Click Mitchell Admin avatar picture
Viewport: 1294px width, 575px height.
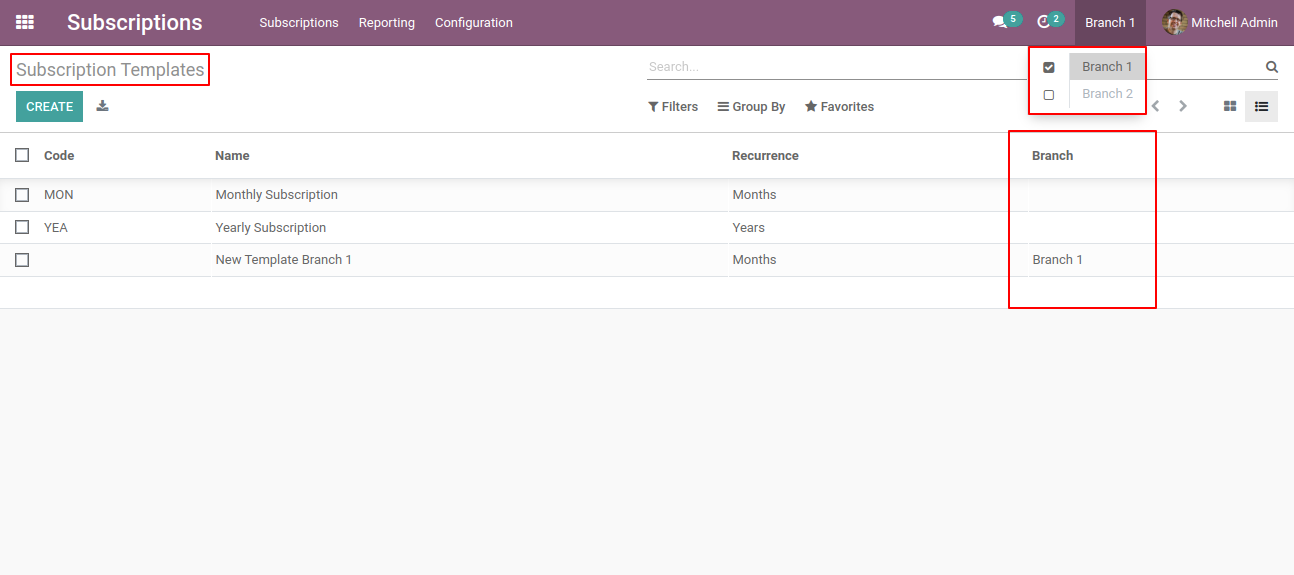tap(1174, 22)
